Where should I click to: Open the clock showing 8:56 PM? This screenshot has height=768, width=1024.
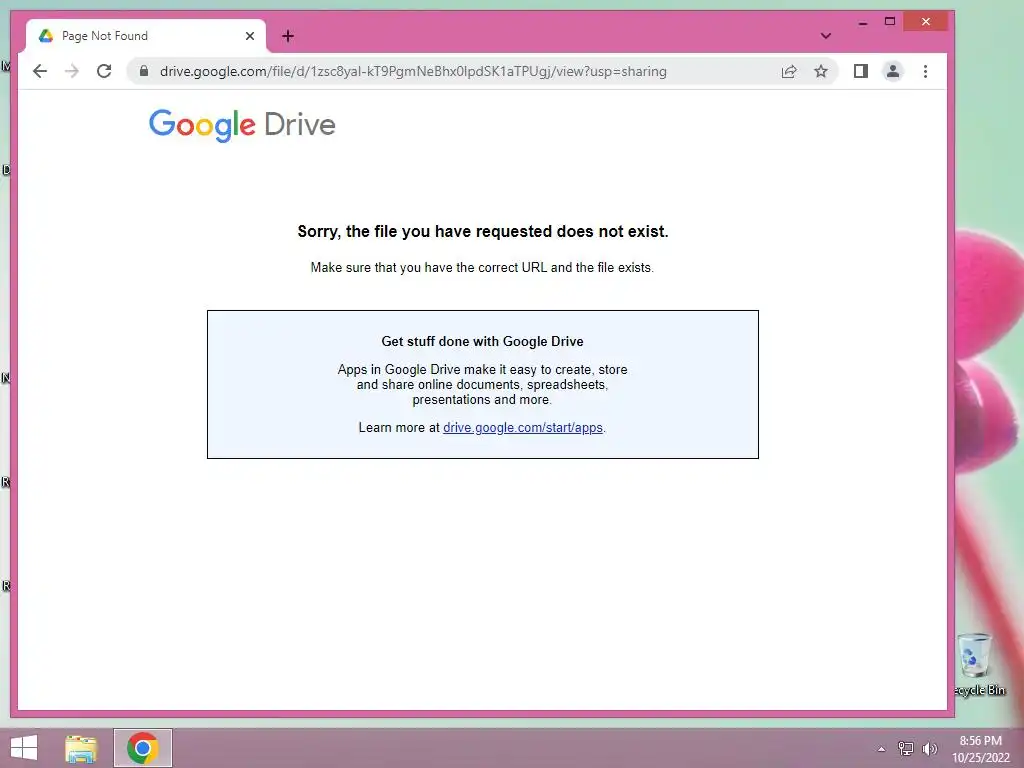pos(980,749)
